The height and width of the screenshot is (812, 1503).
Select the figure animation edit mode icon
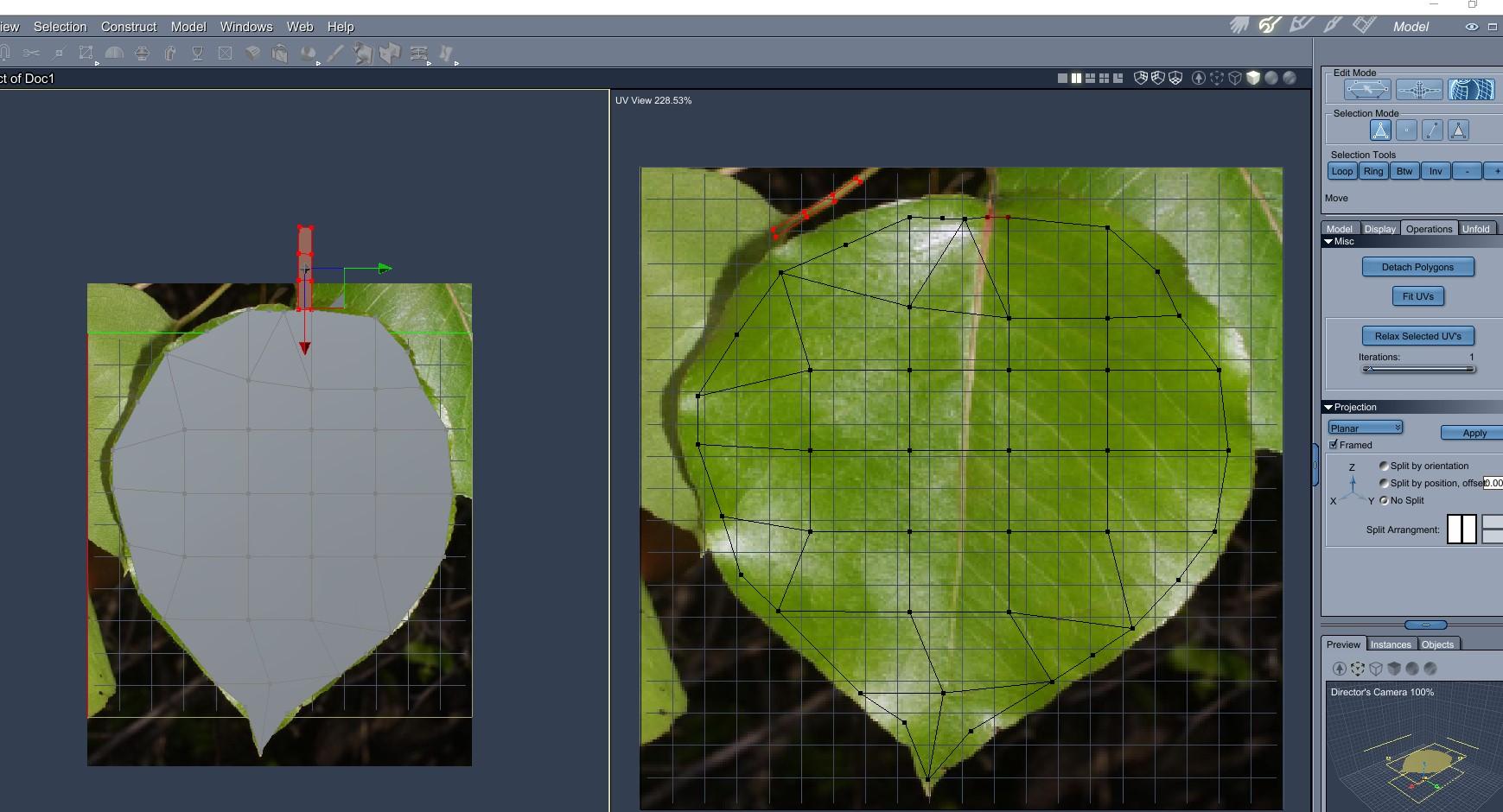pos(1419,89)
